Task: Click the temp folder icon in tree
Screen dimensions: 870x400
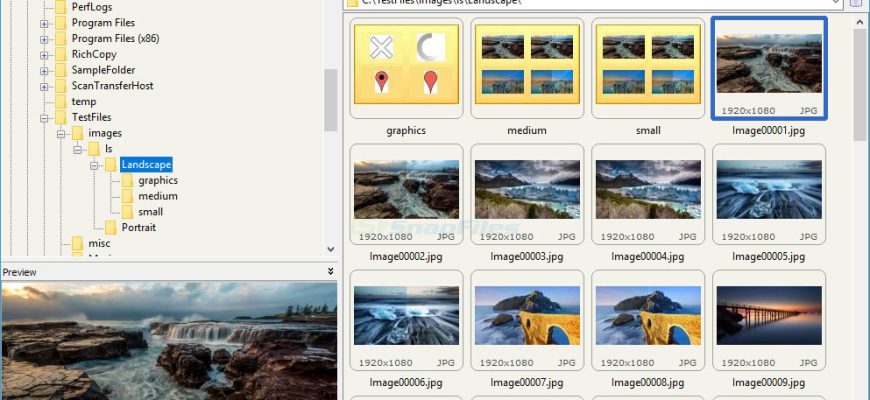Action: coord(61,102)
